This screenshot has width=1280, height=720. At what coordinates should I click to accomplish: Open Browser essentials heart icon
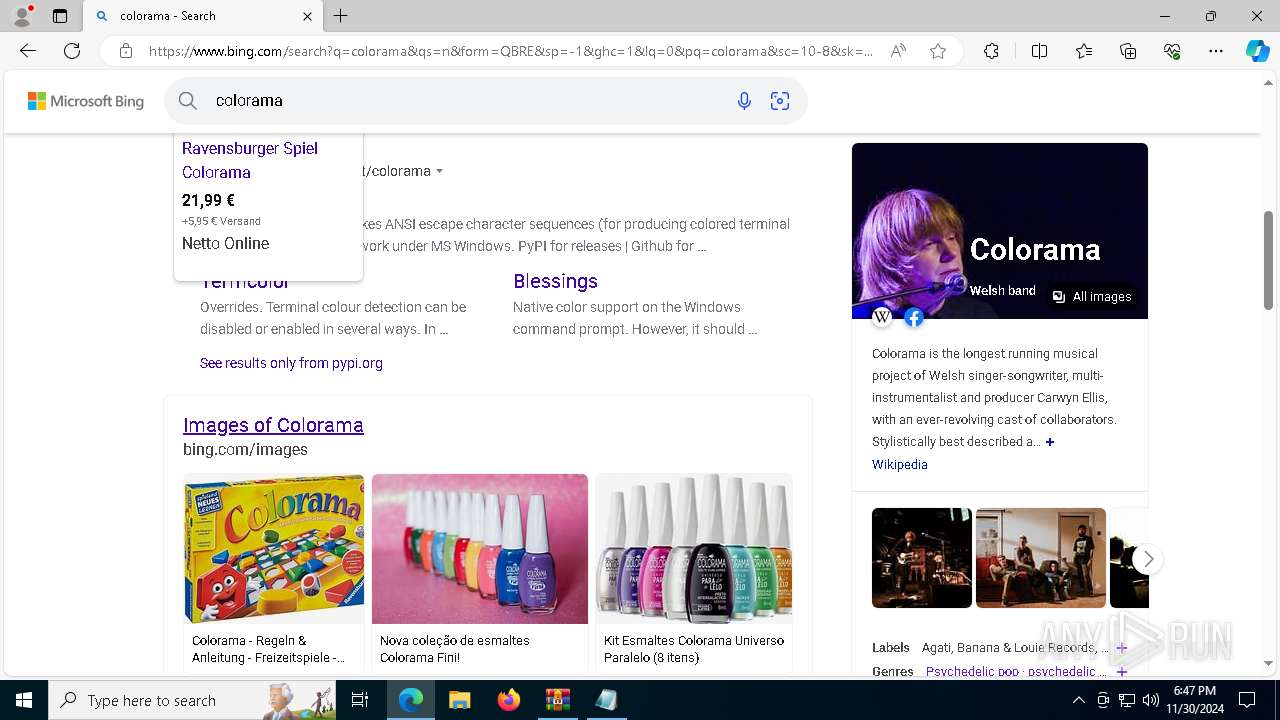click(1172, 51)
